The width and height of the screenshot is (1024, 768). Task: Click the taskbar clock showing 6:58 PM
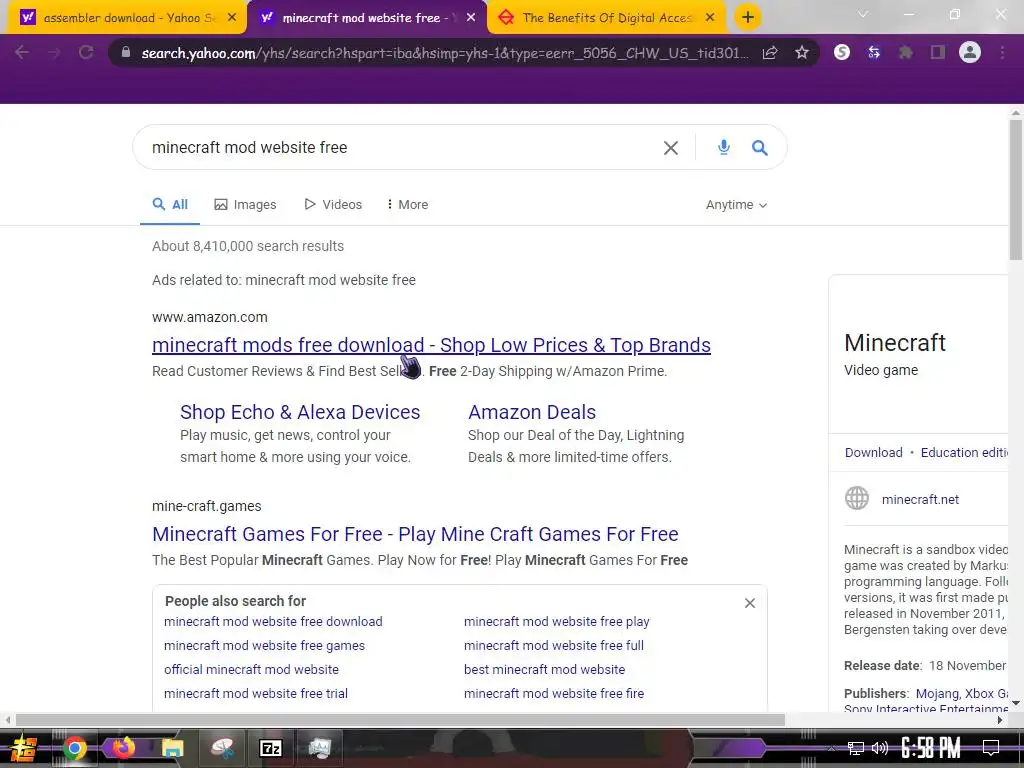coord(931,748)
